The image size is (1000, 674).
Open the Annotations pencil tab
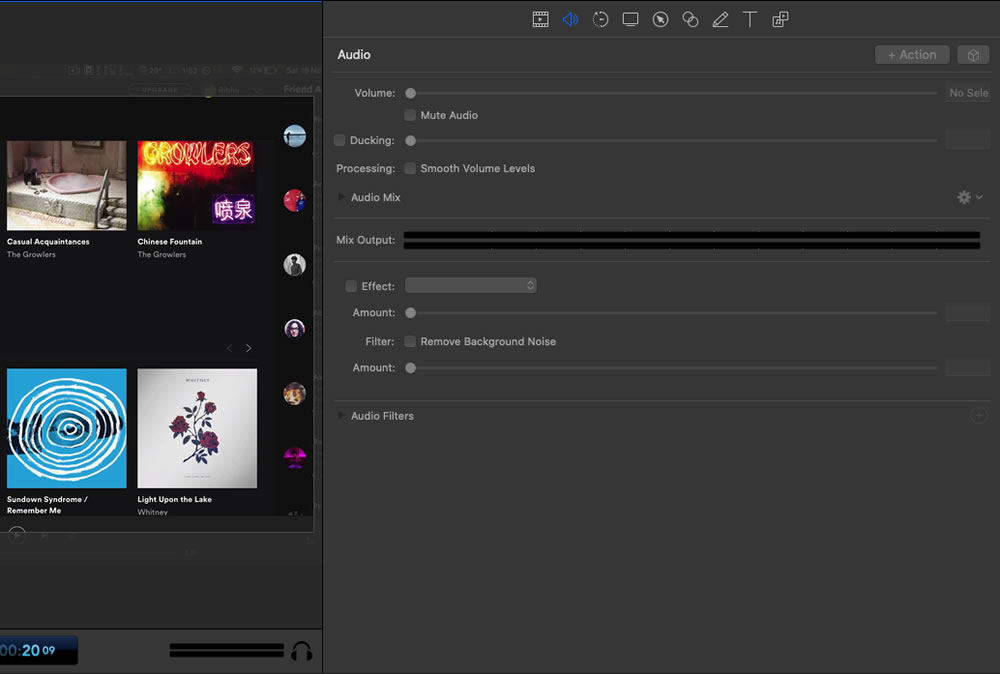(720, 19)
